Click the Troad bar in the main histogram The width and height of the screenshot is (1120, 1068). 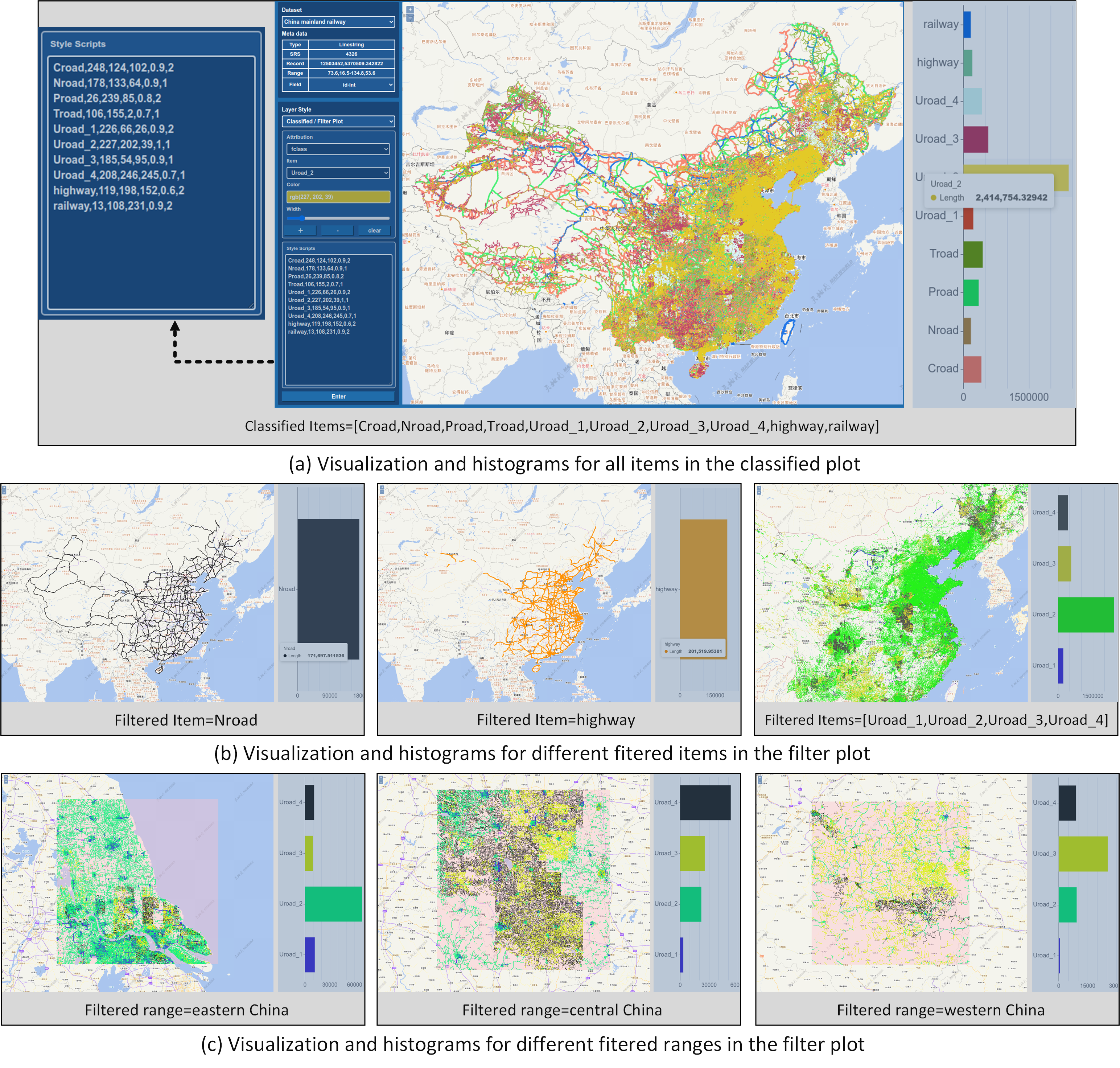click(973, 254)
